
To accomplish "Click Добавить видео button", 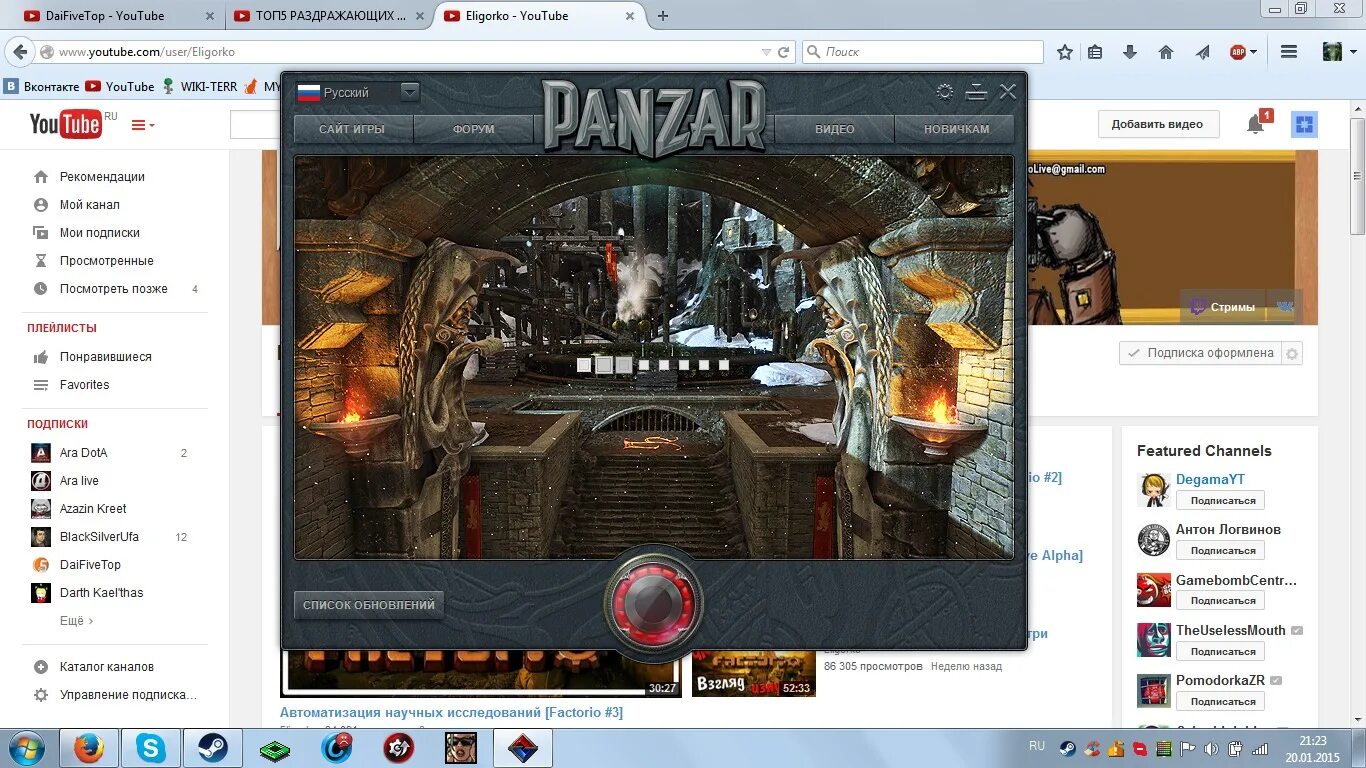I will tap(1157, 124).
